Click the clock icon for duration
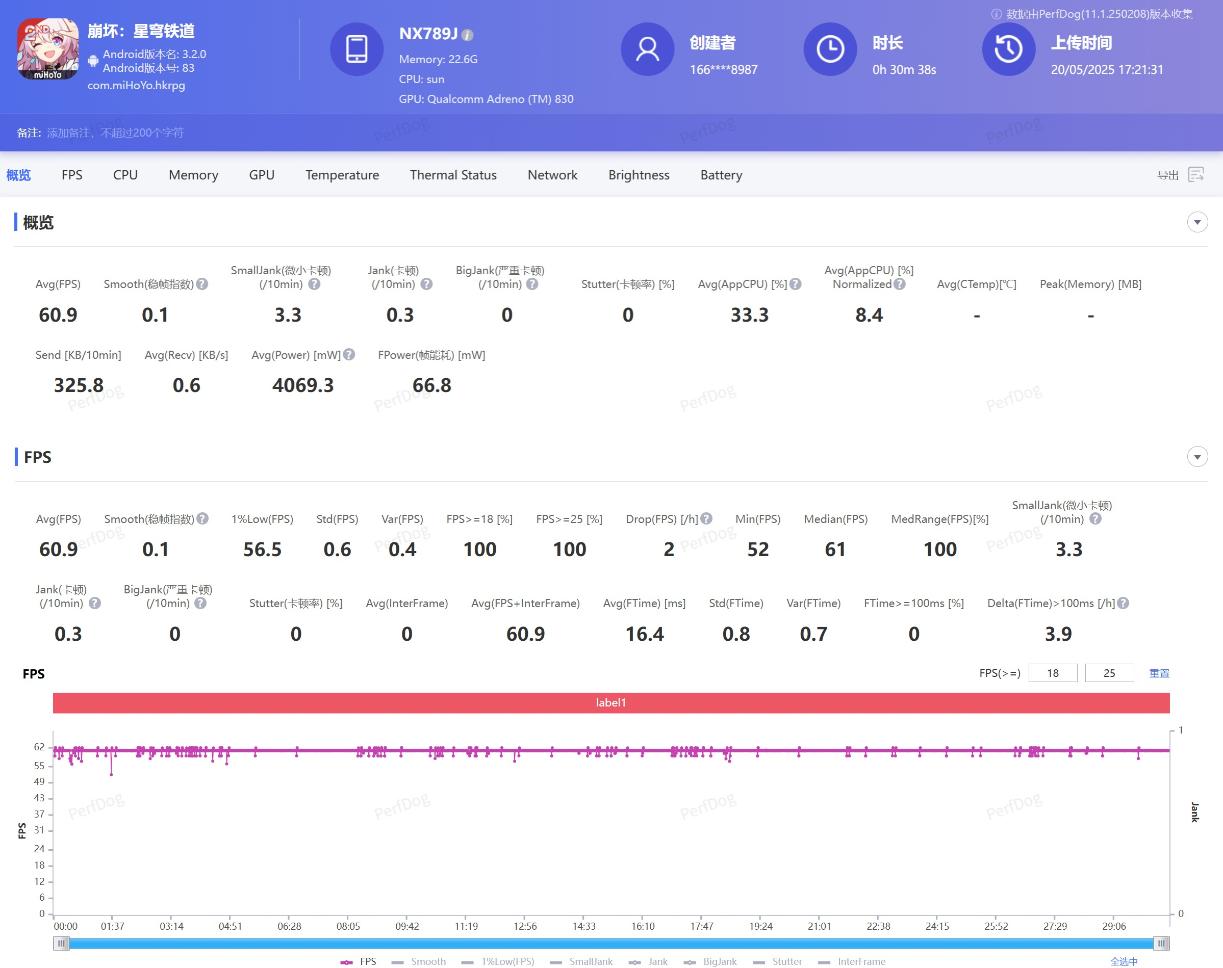 pos(830,49)
